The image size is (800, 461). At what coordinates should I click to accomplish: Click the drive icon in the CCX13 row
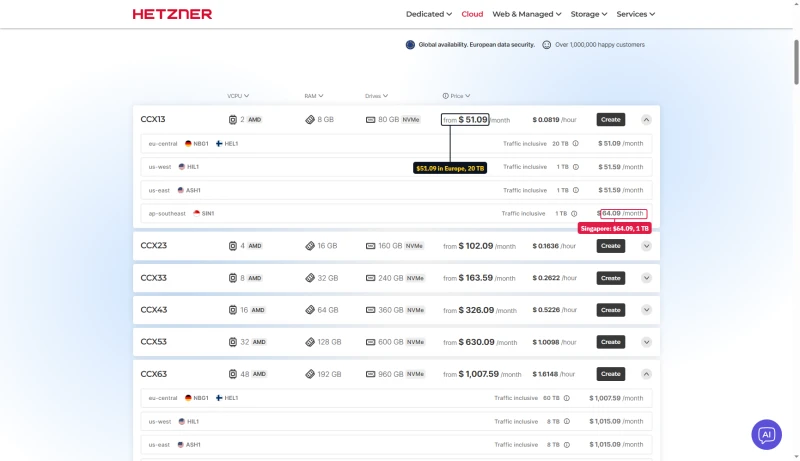coord(370,120)
